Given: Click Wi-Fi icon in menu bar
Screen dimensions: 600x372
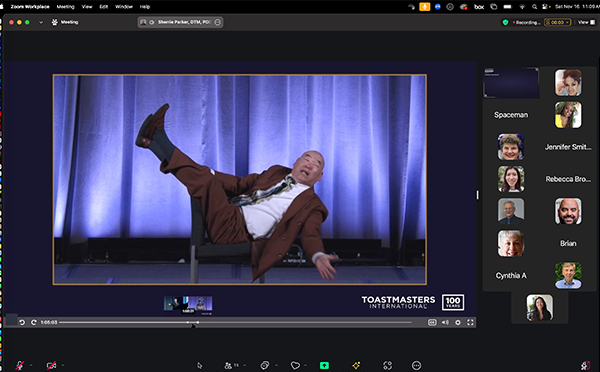Looking at the screenshot, I should pos(522,7).
